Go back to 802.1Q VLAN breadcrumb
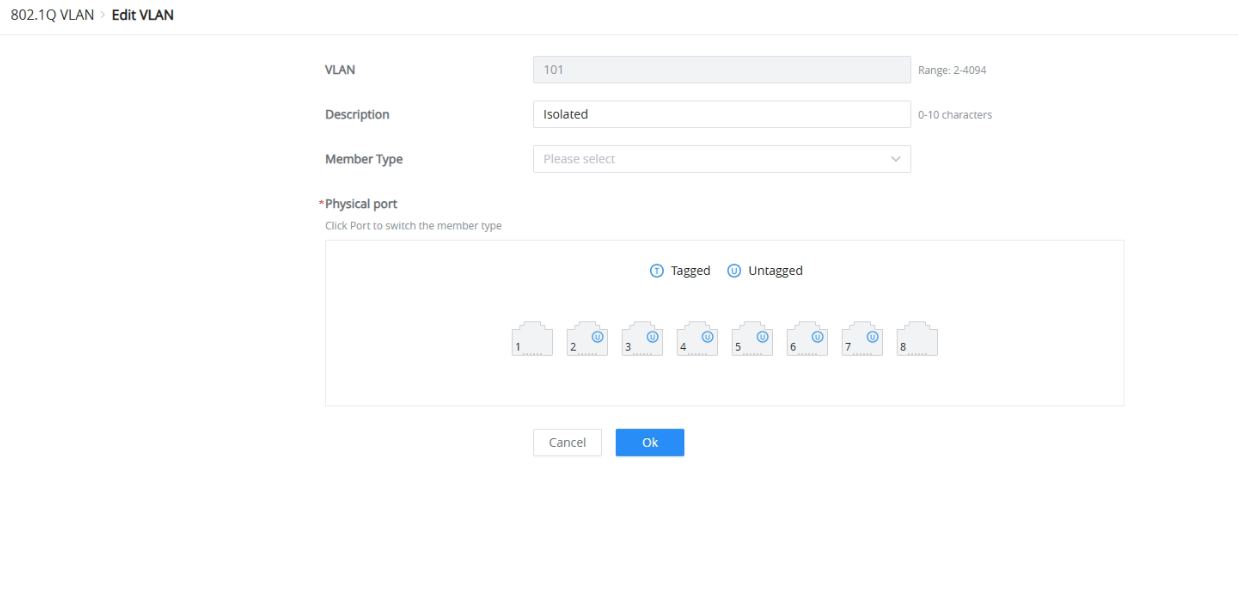 click(52, 15)
